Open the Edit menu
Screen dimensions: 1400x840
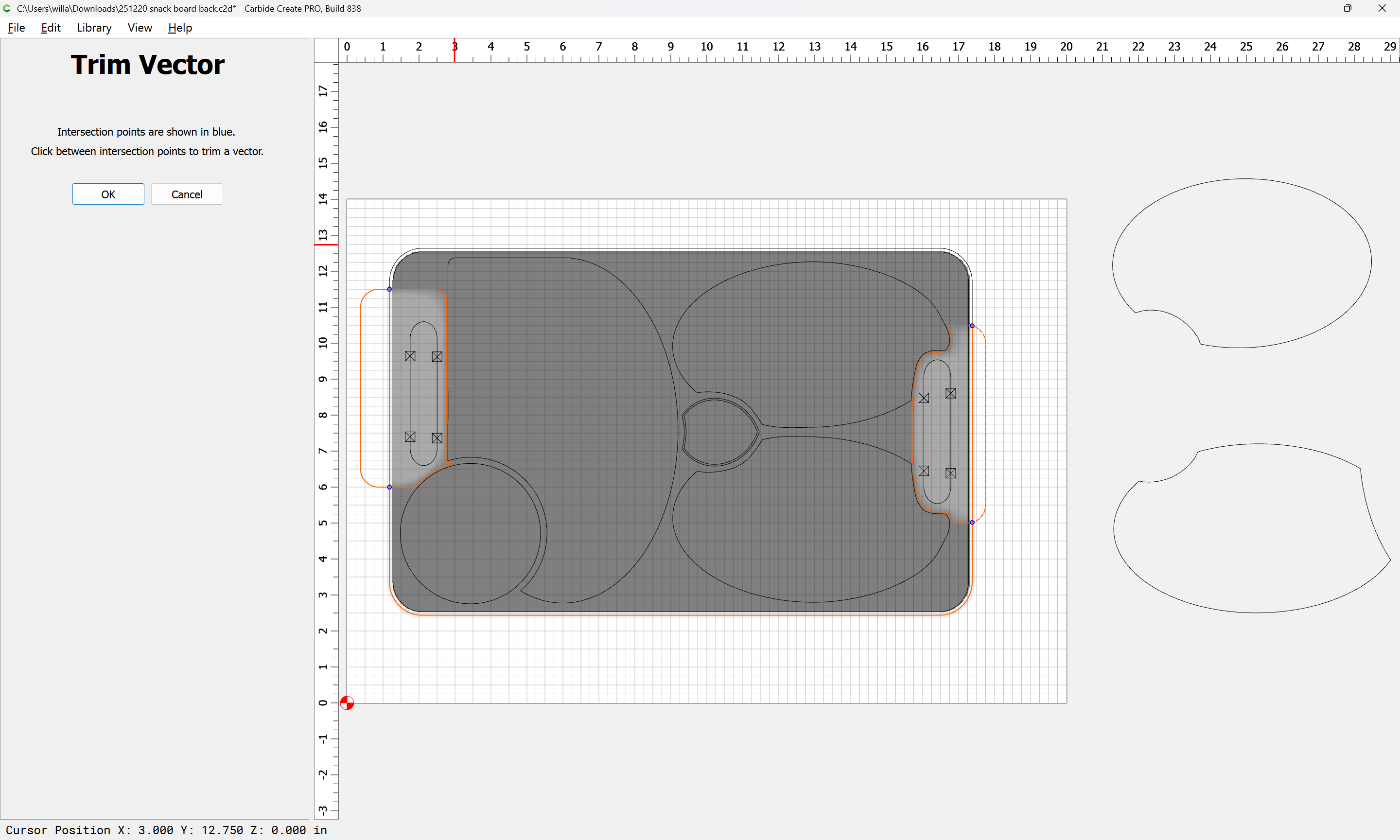51,28
